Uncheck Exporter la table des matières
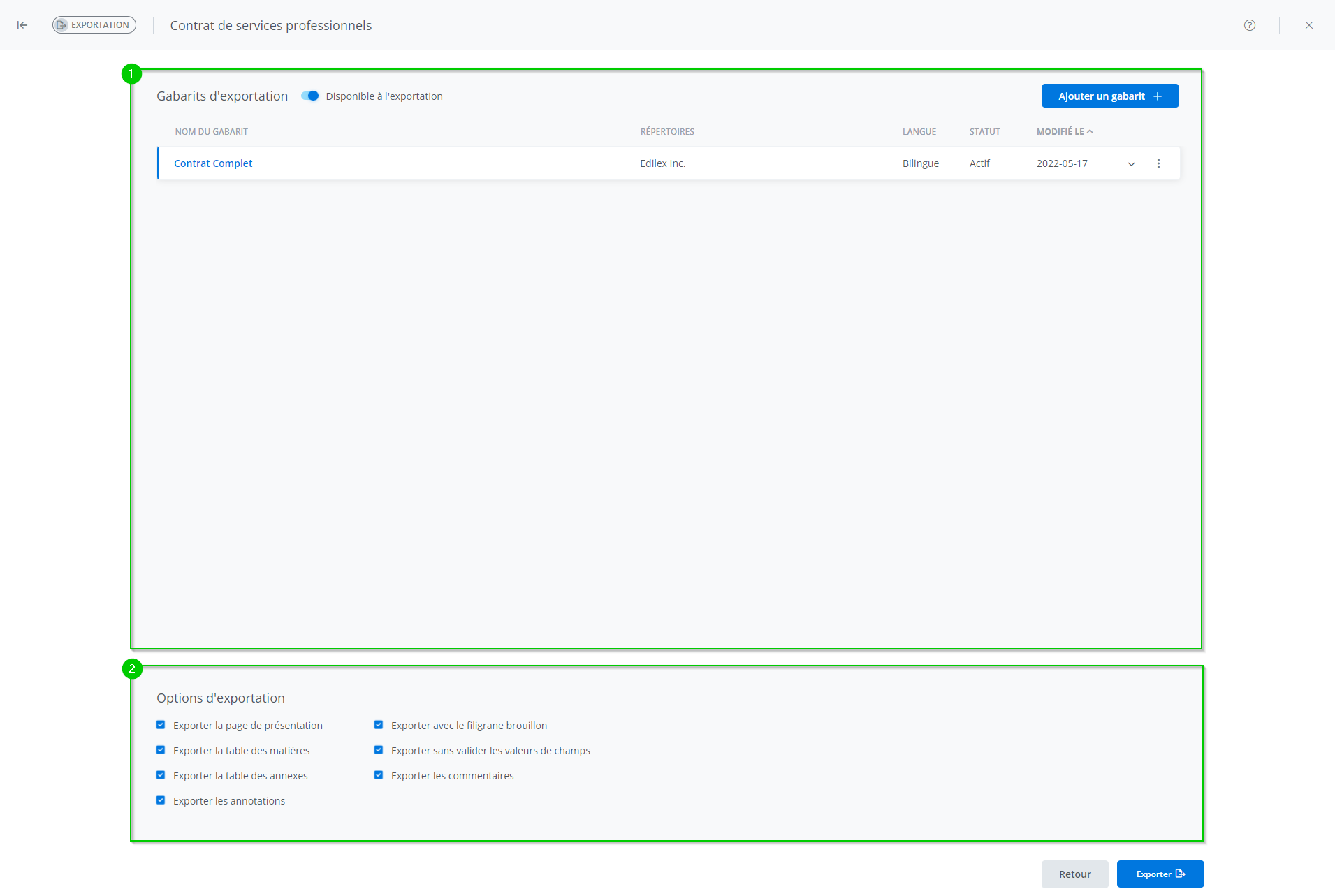This screenshot has width=1335, height=896. click(x=161, y=750)
